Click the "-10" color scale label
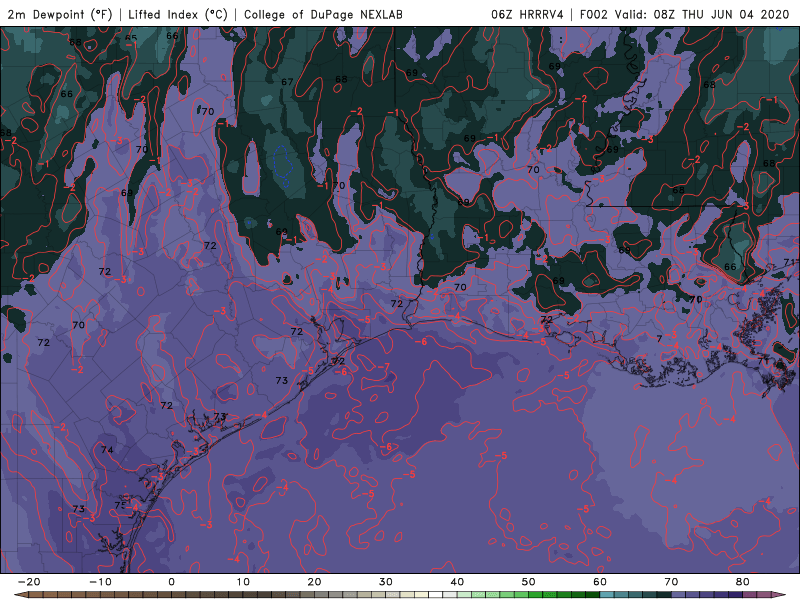This screenshot has width=800, height=600. (100, 582)
